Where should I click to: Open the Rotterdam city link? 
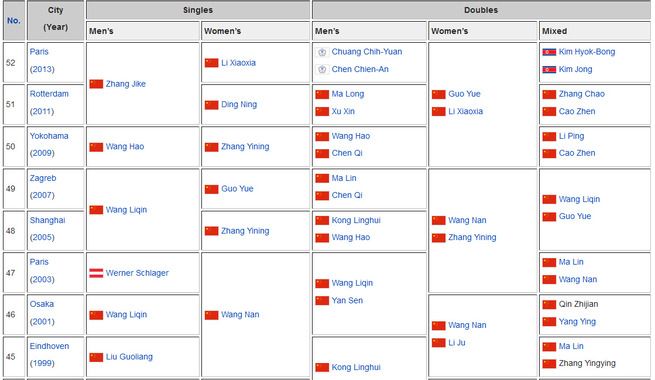(49, 94)
